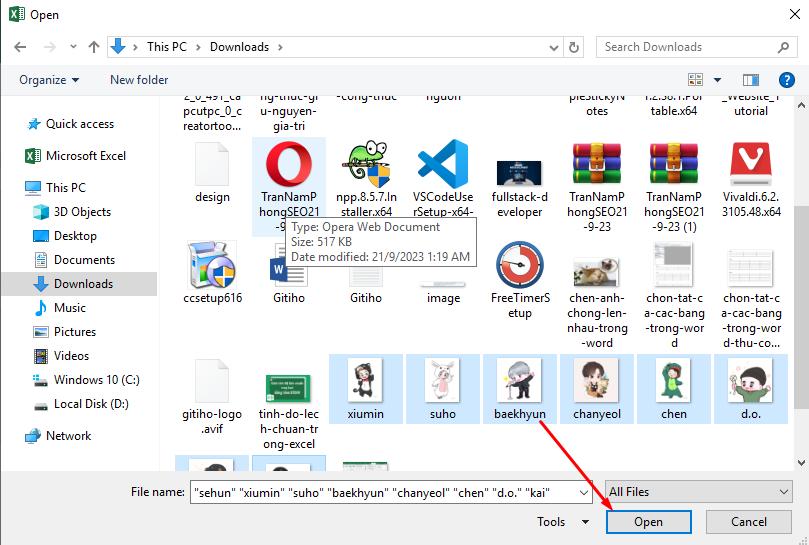
Task: Click This PC in the address breadcrumb
Action: (x=167, y=47)
